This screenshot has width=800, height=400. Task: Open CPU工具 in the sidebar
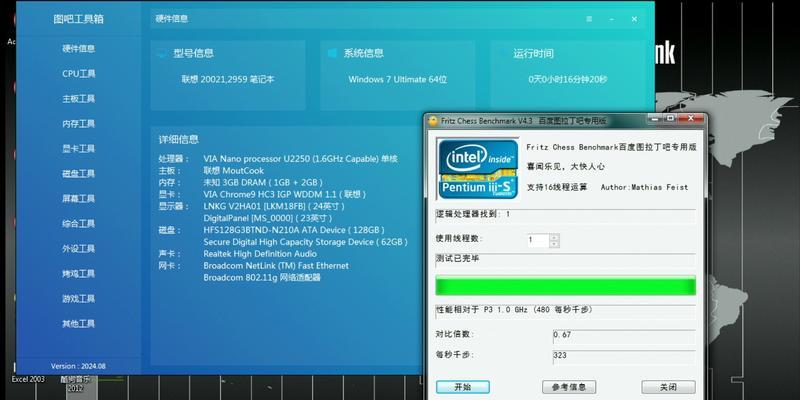click(79, 73)
